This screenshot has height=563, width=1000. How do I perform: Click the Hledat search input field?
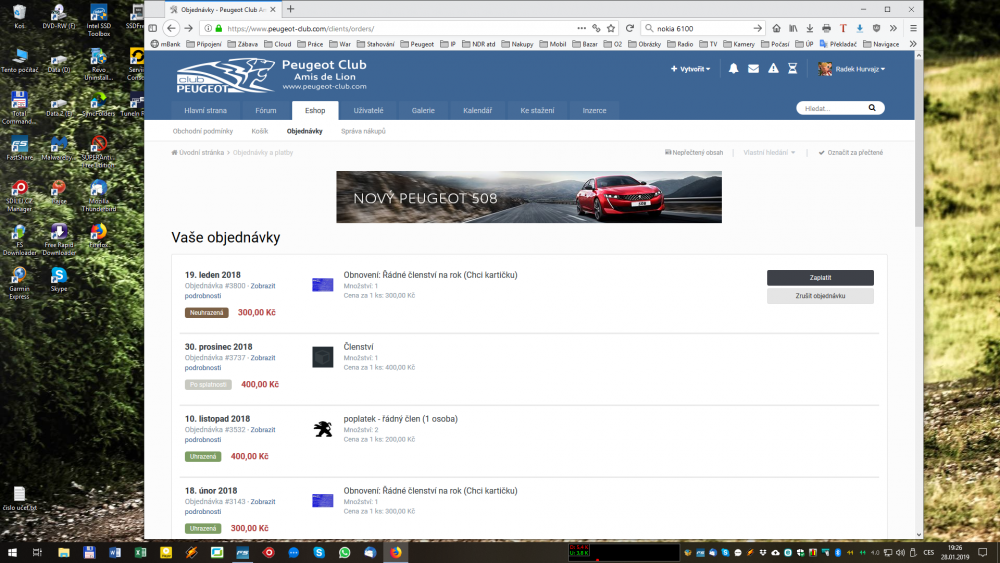832,108
